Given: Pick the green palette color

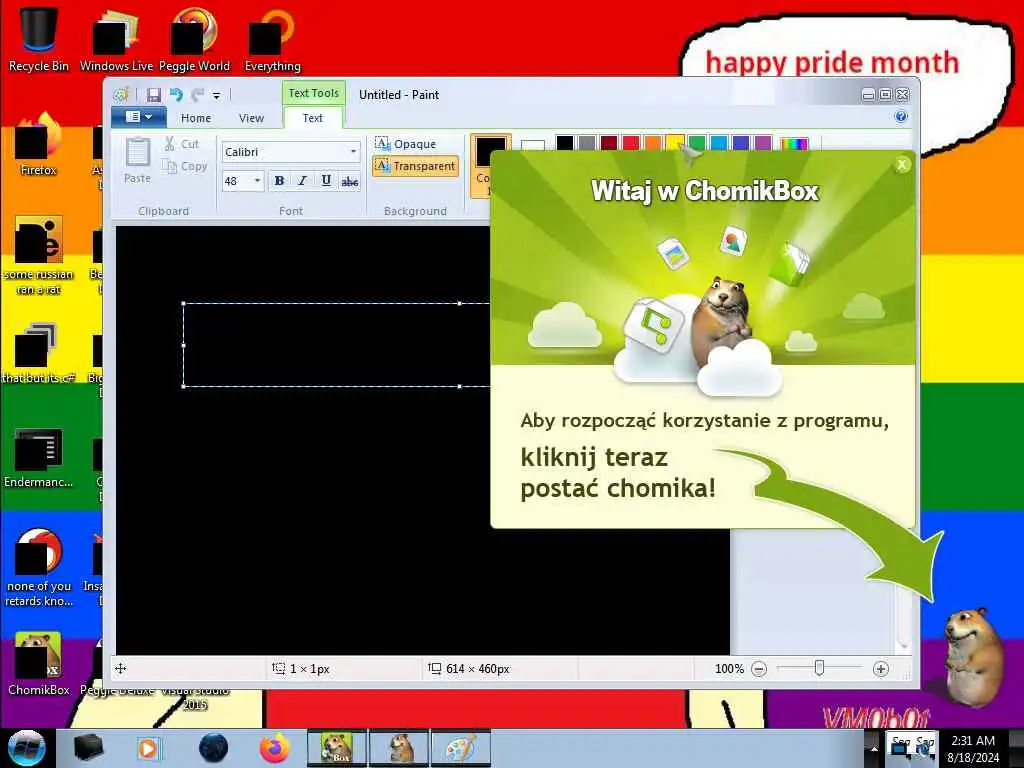Looking at the screenshot, I should 697,143.
